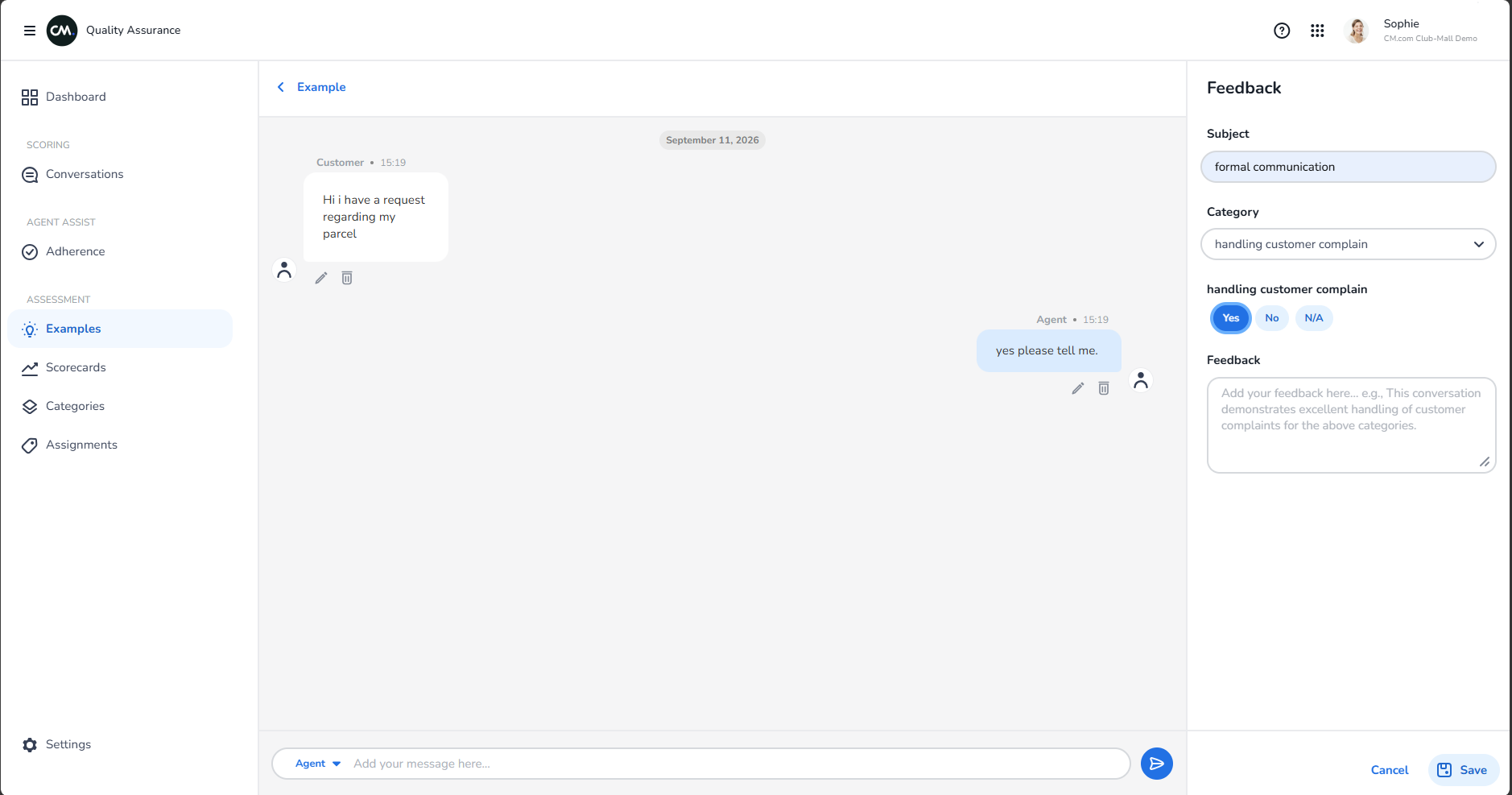Viewport: 1512px width, 795px height.
Task: Open the Agent sender role dropdown
Action: 318,764
